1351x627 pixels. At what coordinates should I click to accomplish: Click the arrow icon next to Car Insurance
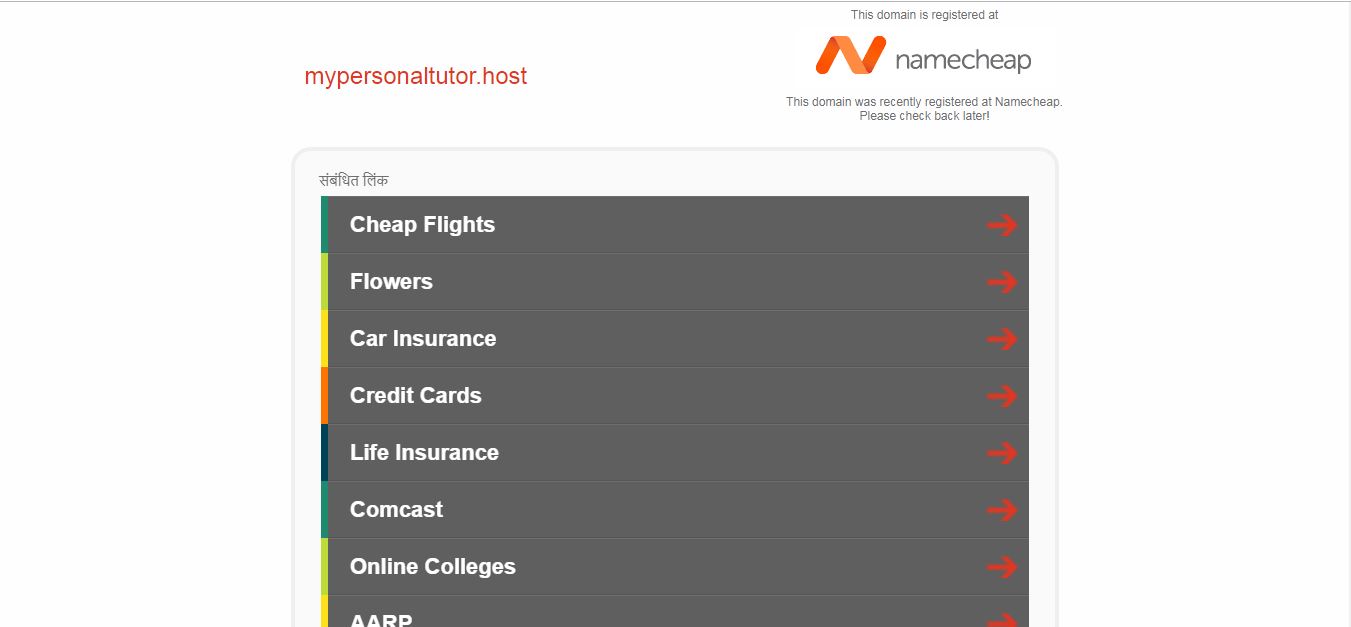pos(1001,339)
